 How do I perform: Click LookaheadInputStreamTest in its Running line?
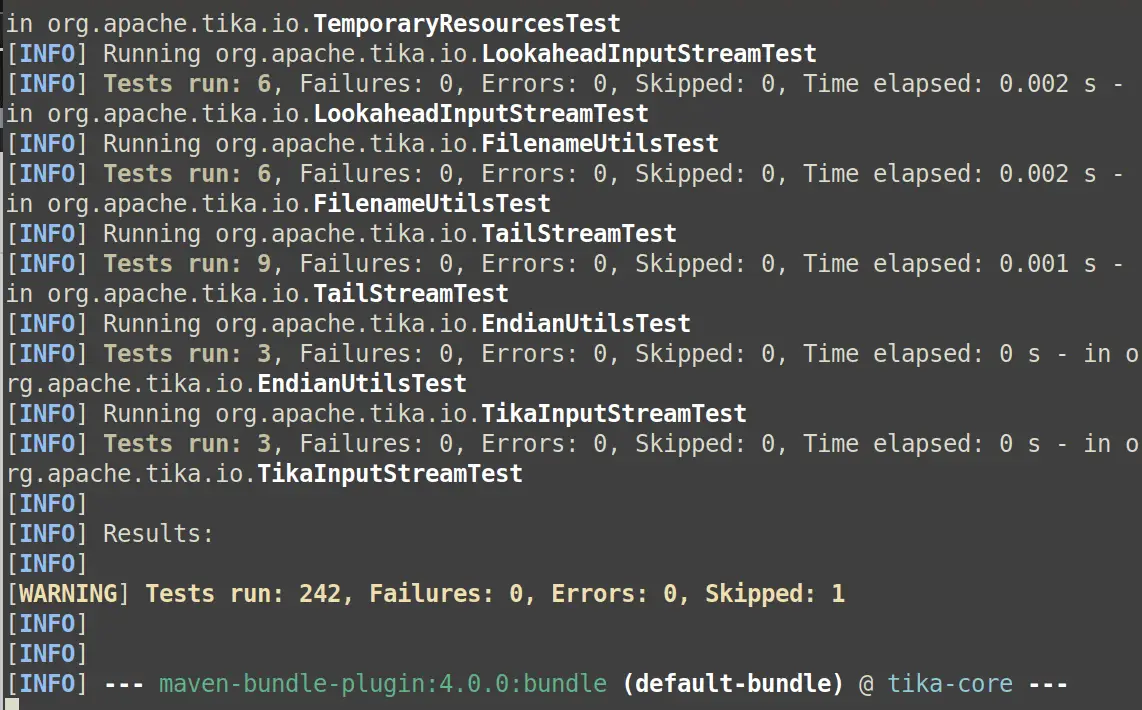click(x=649, y=53)
